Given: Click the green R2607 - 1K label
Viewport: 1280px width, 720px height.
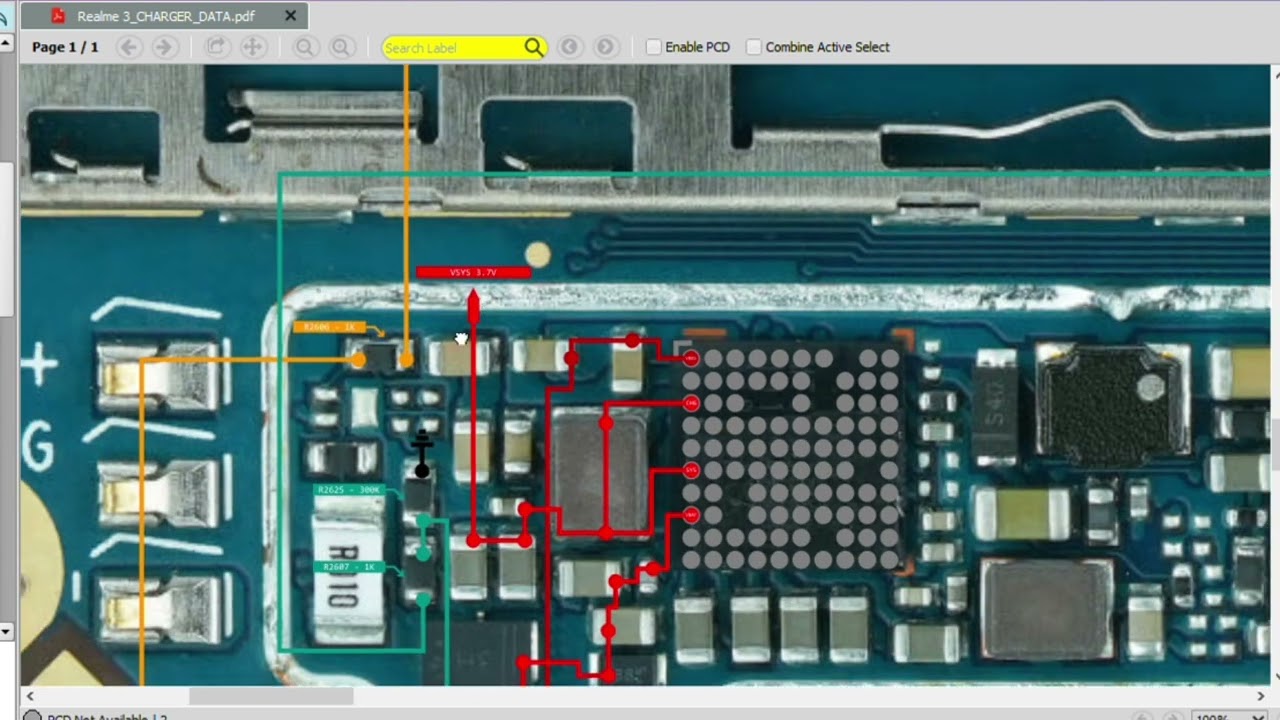Looking at the screenshot, I should (x=349, y=567).
